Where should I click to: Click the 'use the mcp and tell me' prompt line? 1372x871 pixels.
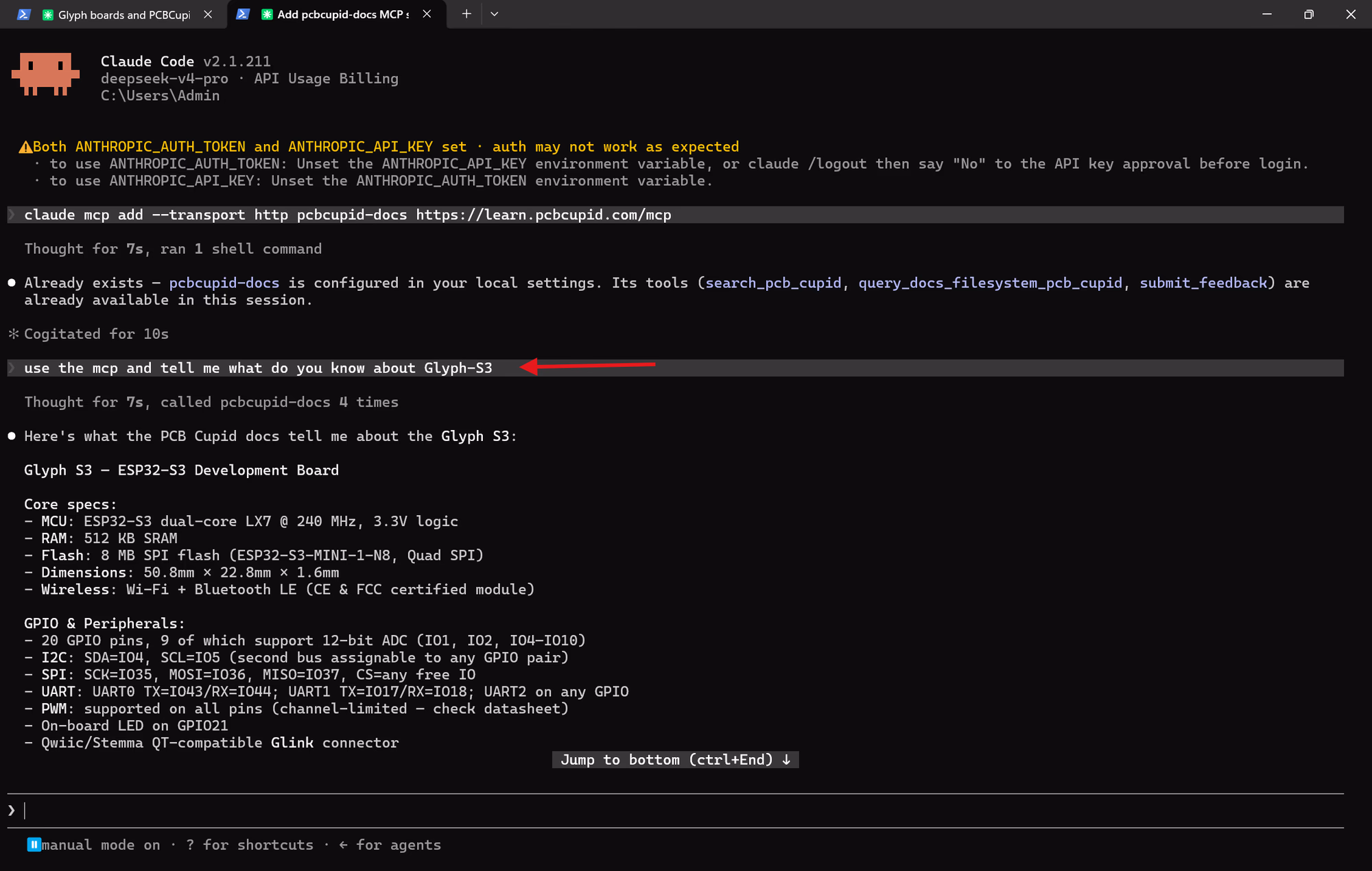(675, 368)
